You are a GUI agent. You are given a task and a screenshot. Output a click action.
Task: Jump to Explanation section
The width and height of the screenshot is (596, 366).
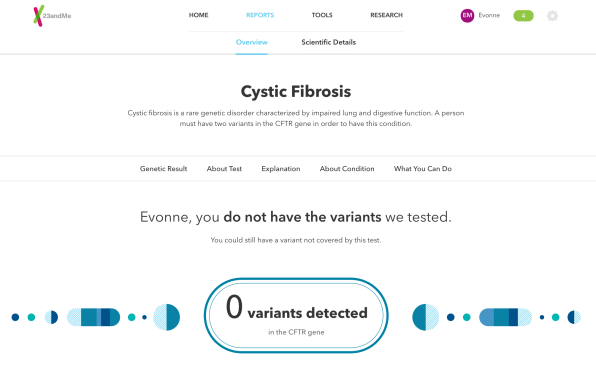[281, 169]
